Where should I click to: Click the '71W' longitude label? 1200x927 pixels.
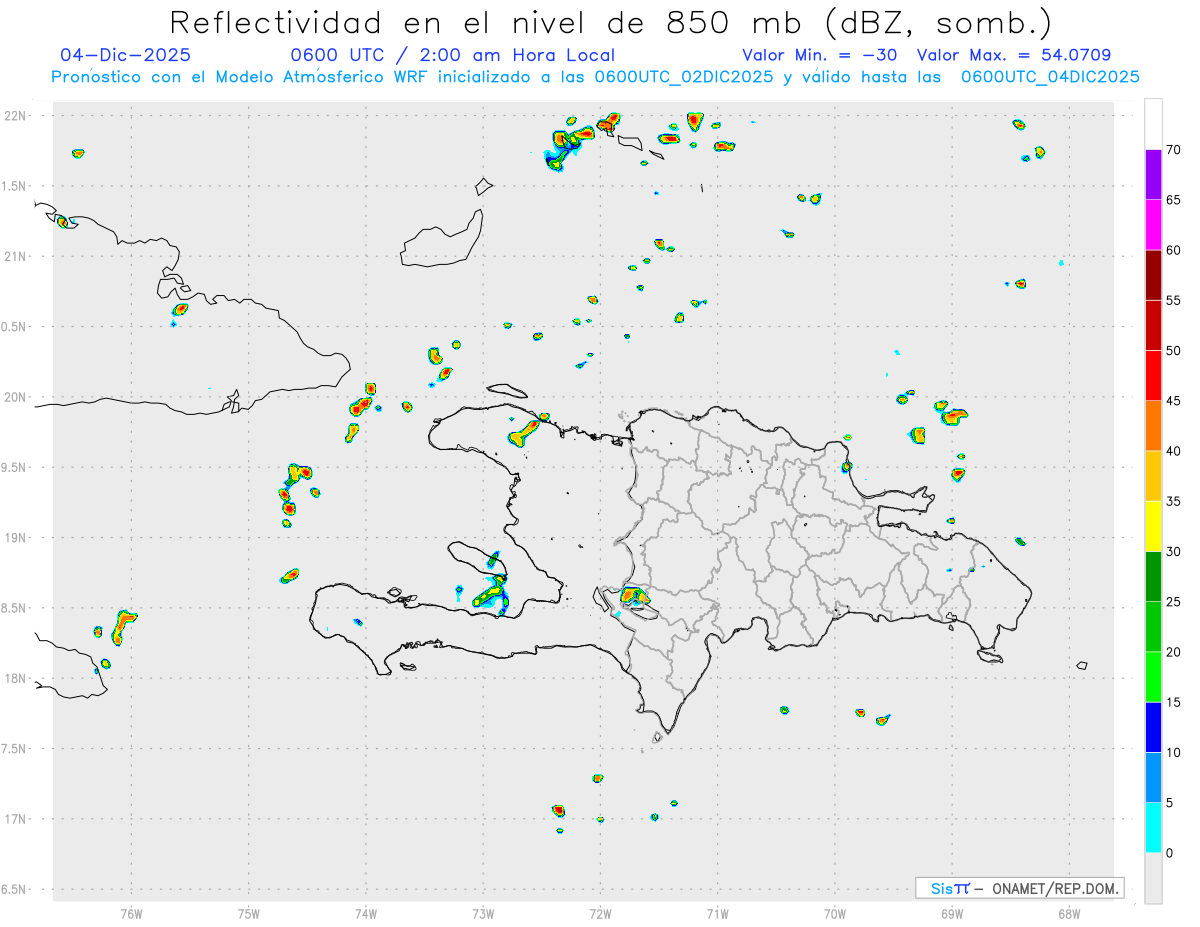pos(717,913)
